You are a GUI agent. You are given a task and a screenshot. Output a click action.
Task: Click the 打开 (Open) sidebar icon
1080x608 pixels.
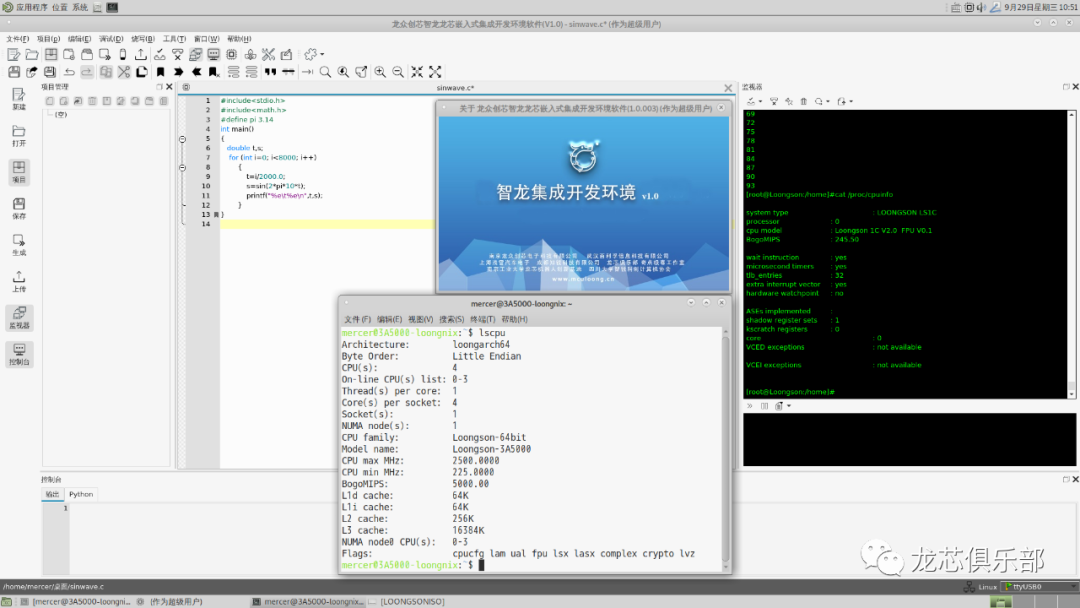(19, 135)
